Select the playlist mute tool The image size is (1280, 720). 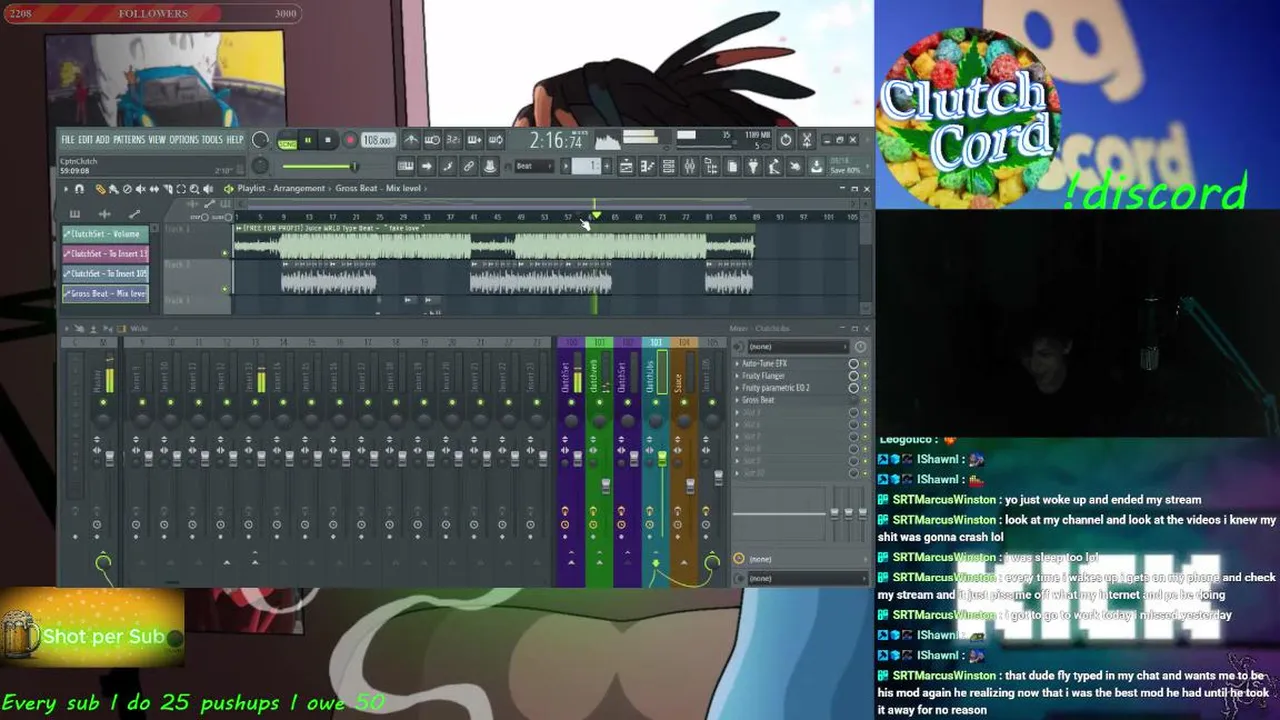[140, 189]
